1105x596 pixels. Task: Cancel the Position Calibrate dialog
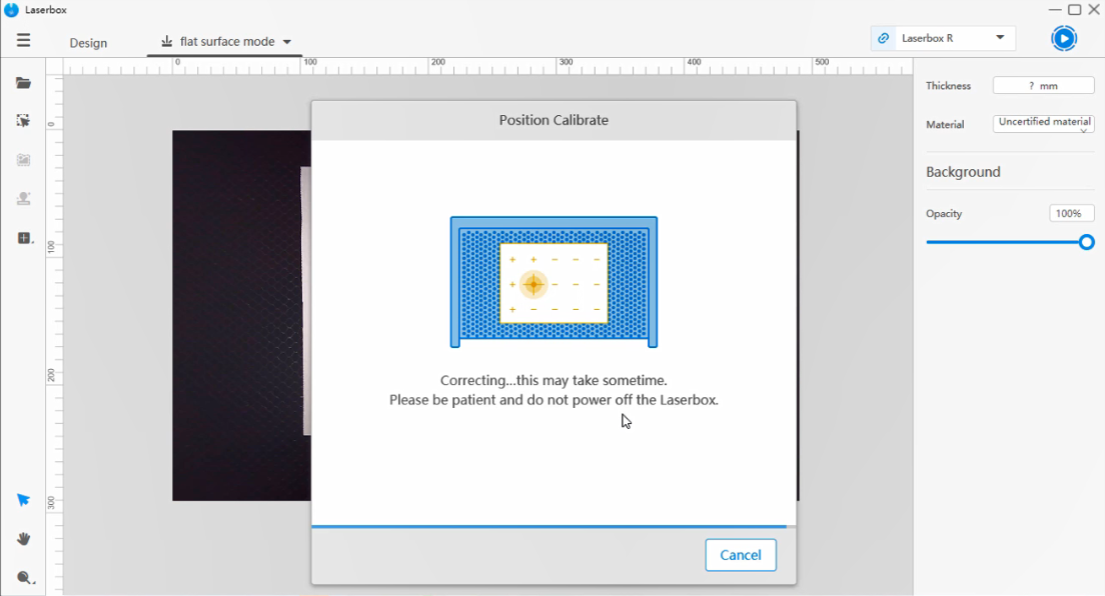click(x=741, y=555)
